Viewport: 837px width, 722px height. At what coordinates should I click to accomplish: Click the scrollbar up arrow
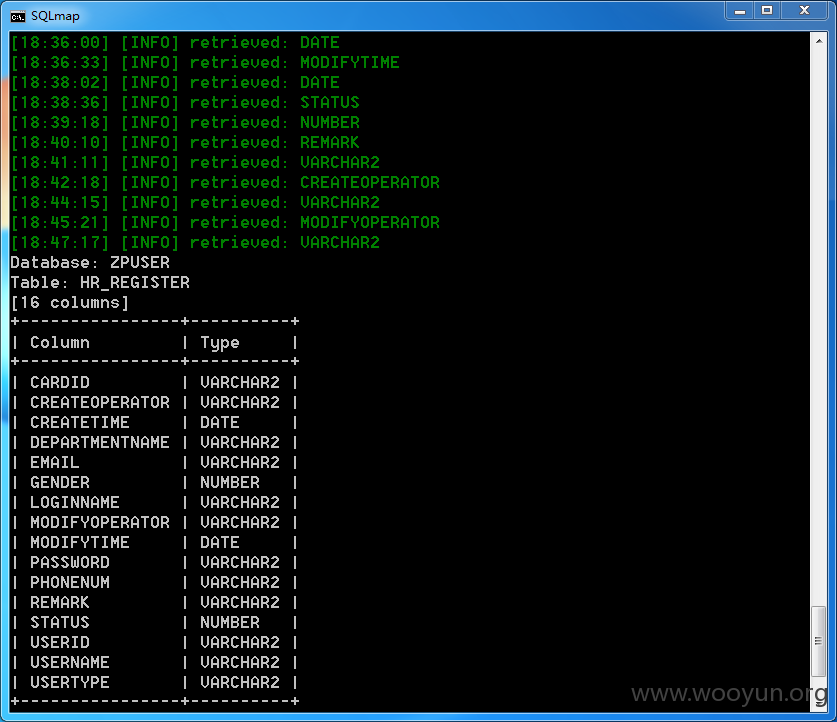tap(818, 41)
